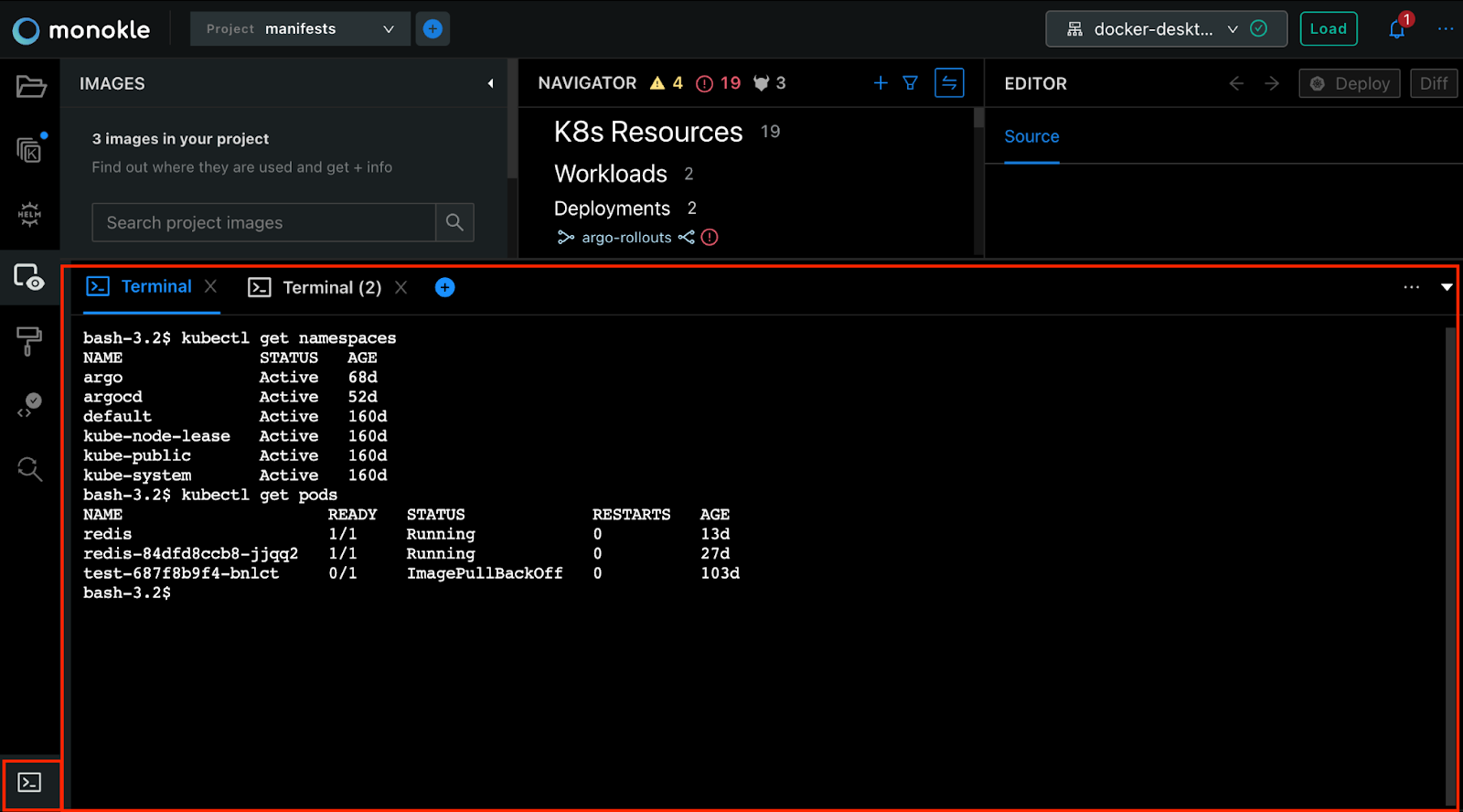The image size is (1463, 812).
Task: Click the terminal prompt line at bottom
Action: coord(127,593)
